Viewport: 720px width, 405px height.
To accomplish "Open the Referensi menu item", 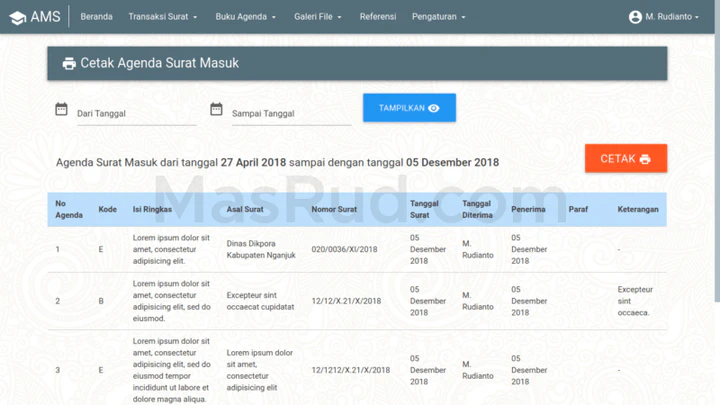I will (x=378, y=17).
